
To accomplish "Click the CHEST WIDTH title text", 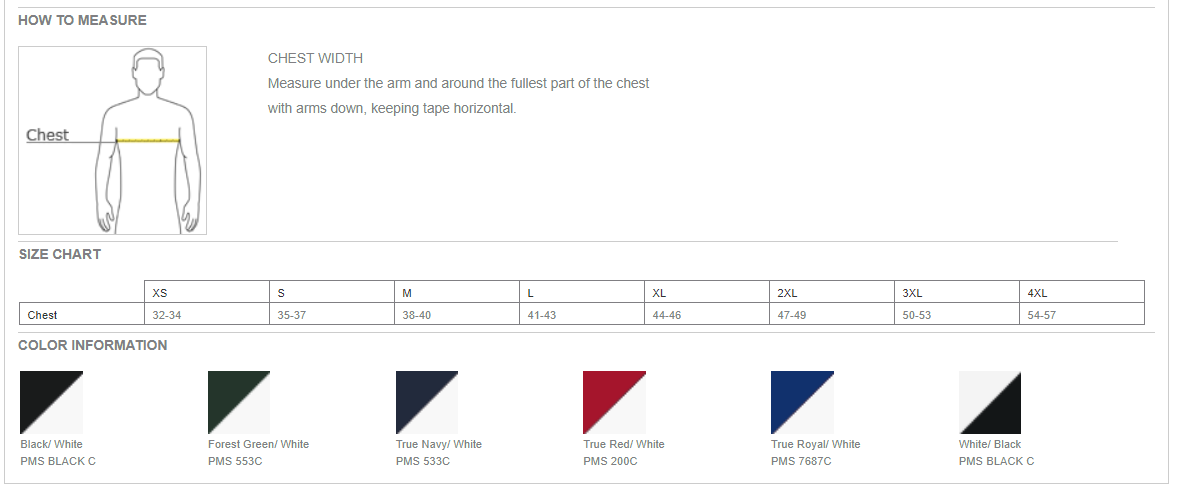I will [x=315, y=58].
